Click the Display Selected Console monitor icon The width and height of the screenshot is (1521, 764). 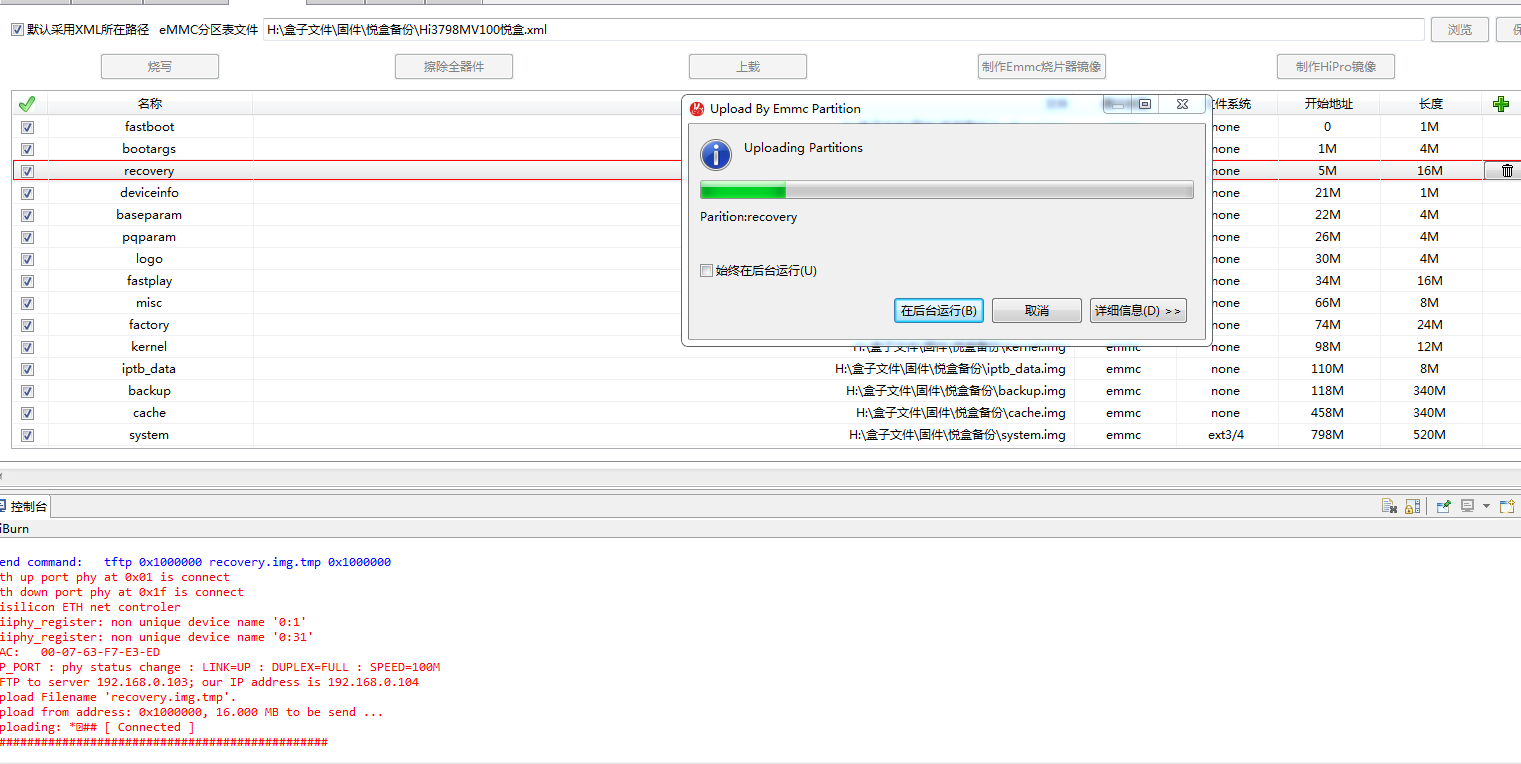(1467, 506)
